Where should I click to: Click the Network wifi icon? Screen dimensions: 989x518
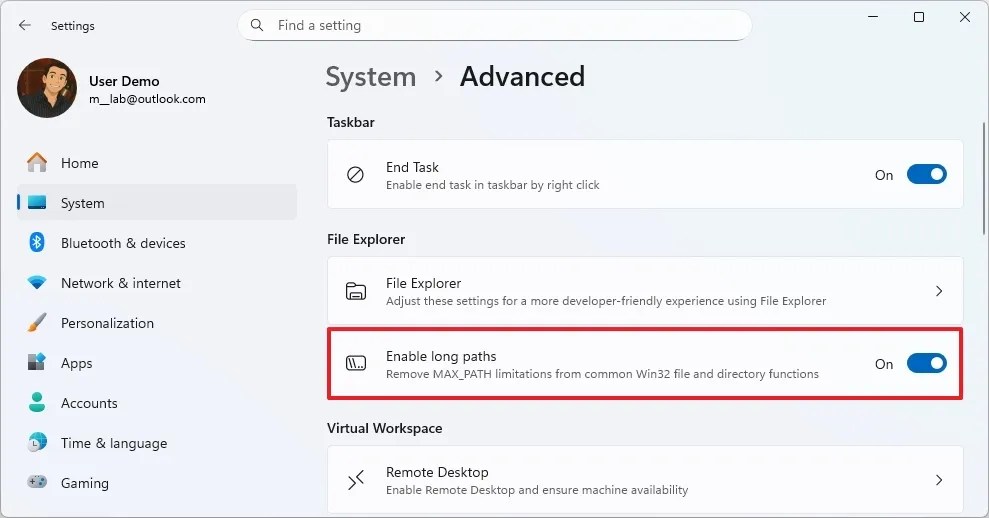37,283
